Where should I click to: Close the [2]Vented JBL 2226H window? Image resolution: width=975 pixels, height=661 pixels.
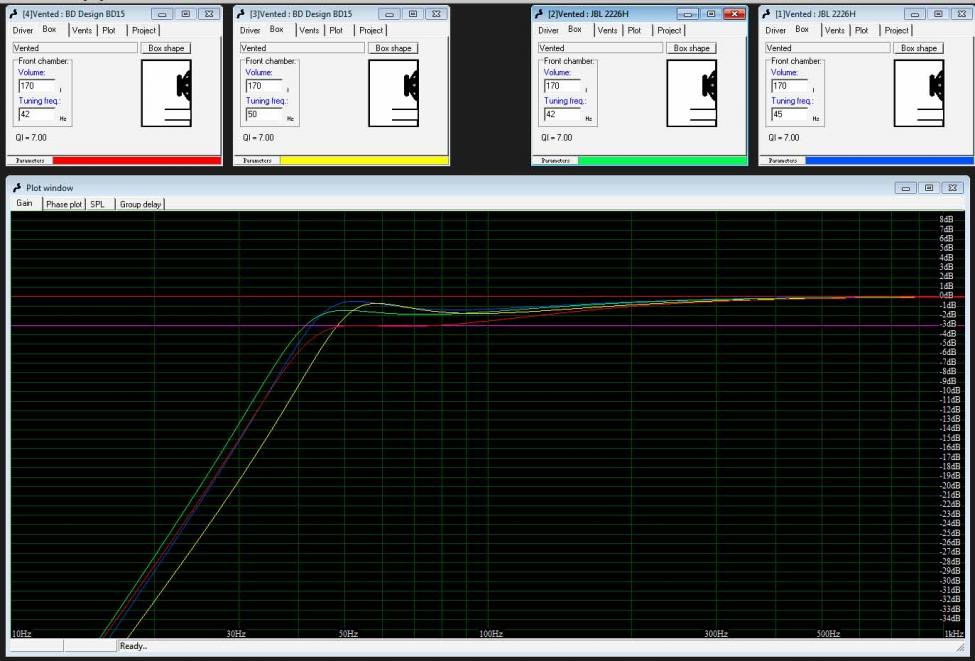point(733,14)
